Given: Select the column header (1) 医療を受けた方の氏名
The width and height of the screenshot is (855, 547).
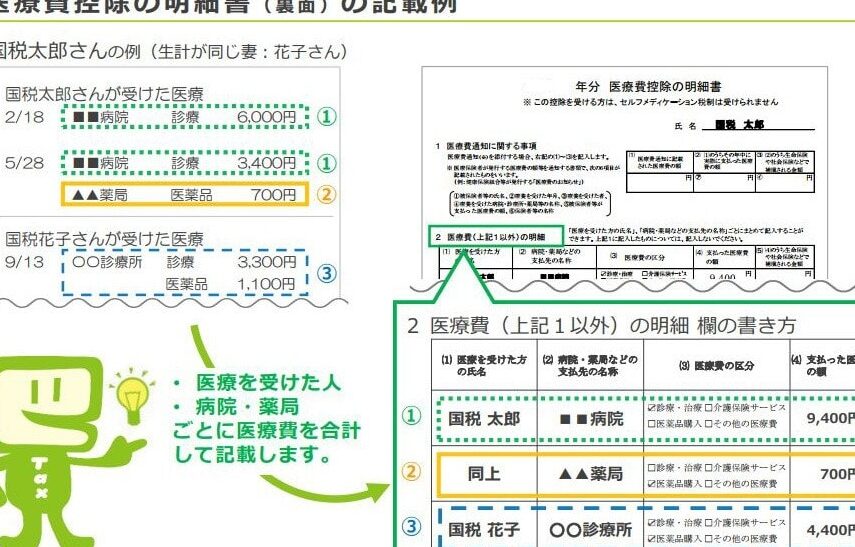Looking at the screenshot, I should pos(483,364).
